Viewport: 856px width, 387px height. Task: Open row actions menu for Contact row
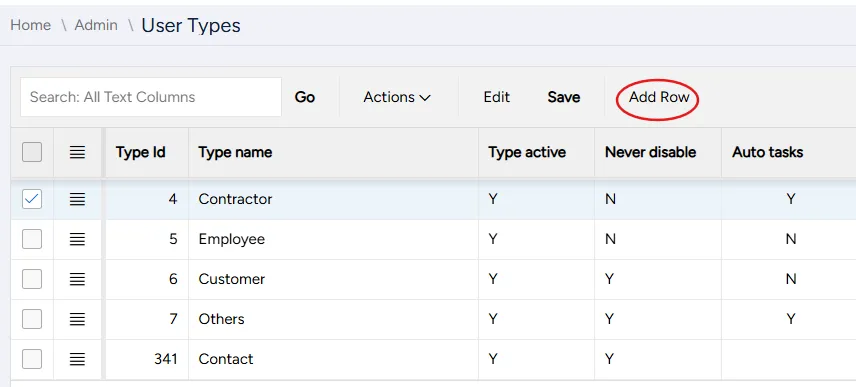pos(78,359)
